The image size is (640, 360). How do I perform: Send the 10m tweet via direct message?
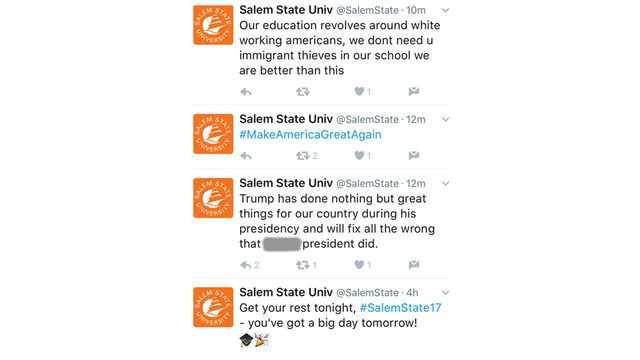click(413, 91)
